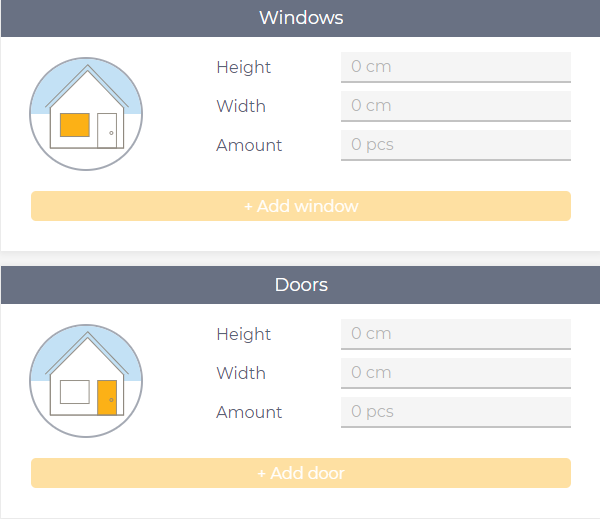Focus the door Height input field

tap(455, 334)
